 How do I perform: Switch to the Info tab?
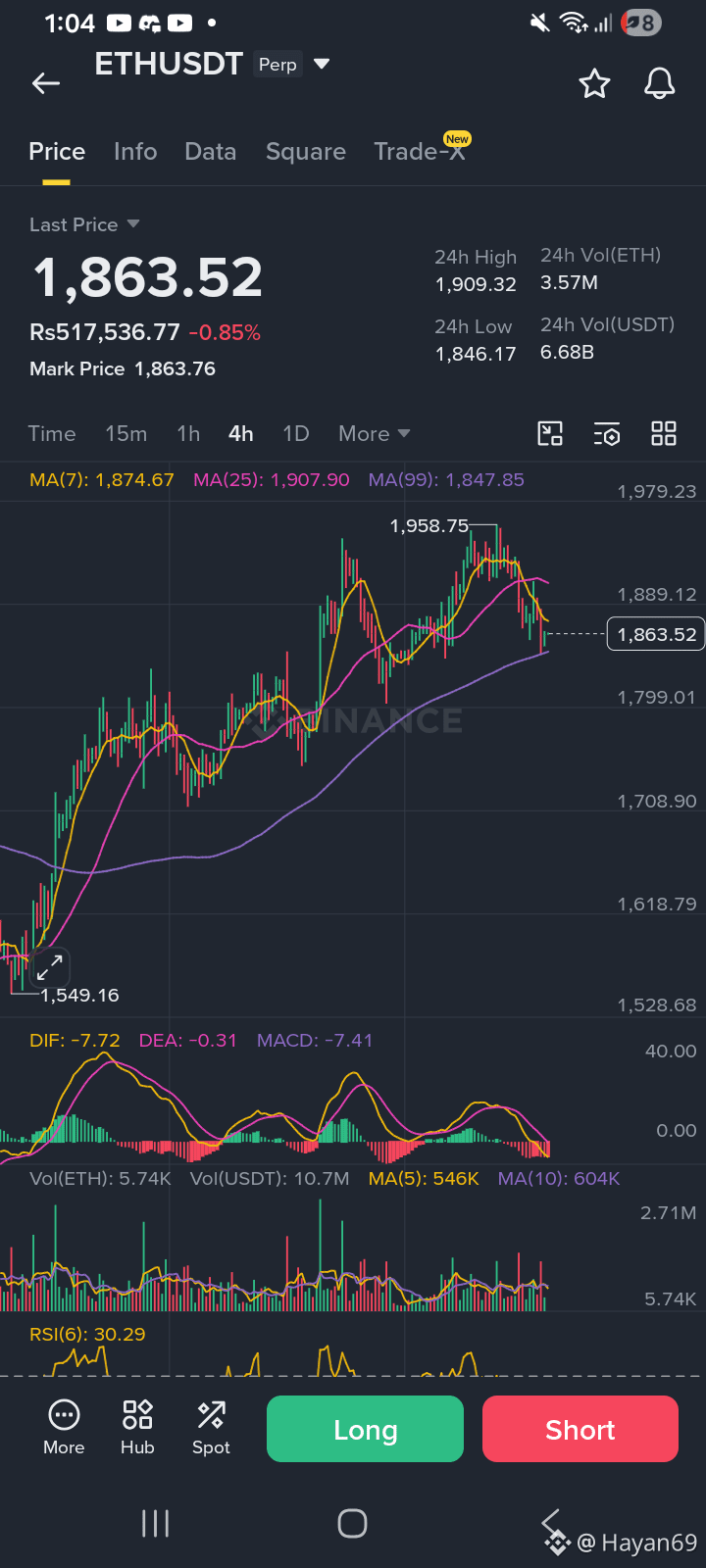pyautogui.click(x=135, y=152)
